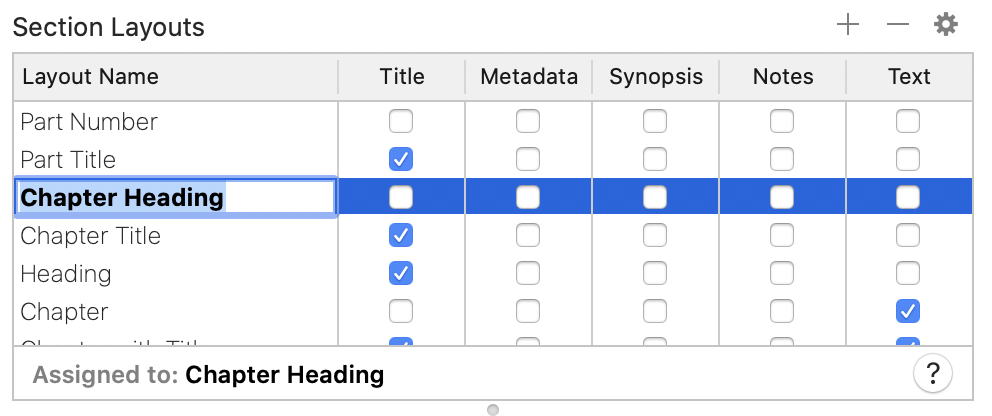The height and width of the screenshot is (416, 992).
Task: Check Text box for Part Number row
Action: point(908,122)
